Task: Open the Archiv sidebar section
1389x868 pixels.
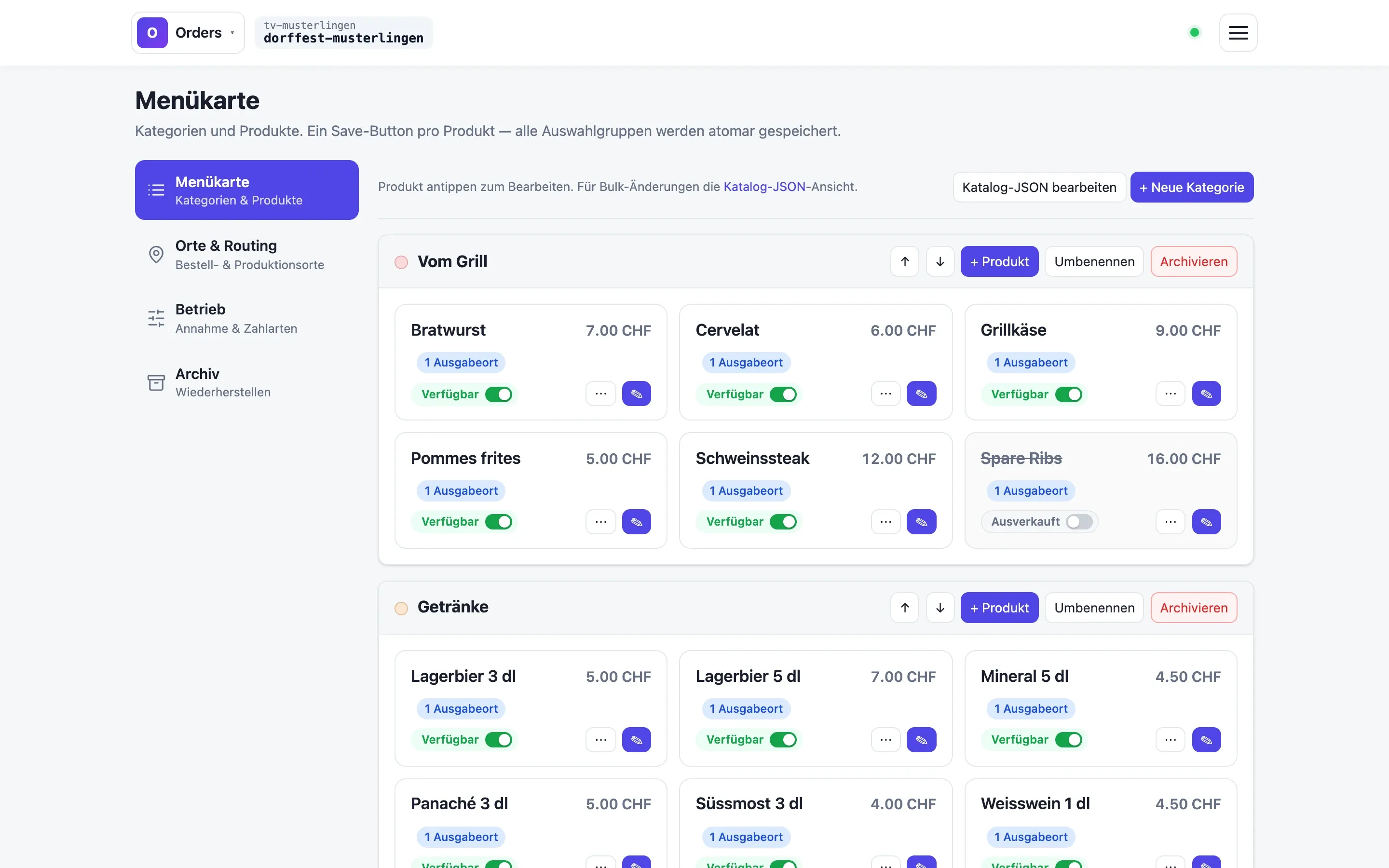Action: [x=247, y=382]
